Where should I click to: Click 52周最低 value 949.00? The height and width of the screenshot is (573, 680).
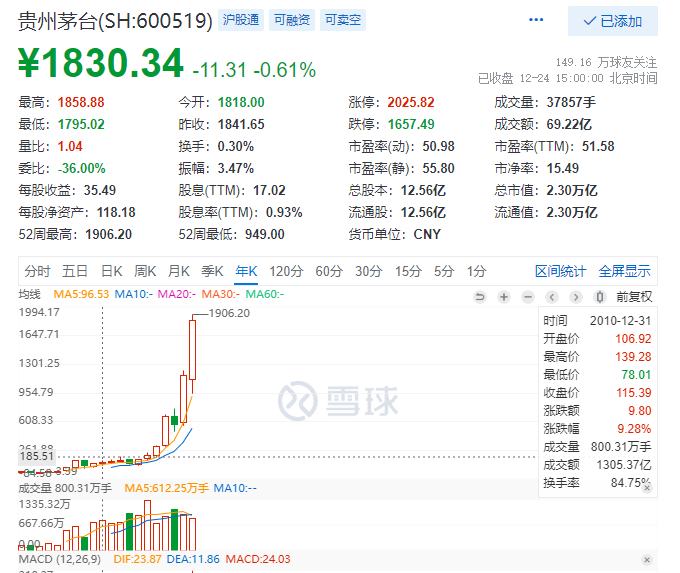pyautogui.click(x=265, y=235)
